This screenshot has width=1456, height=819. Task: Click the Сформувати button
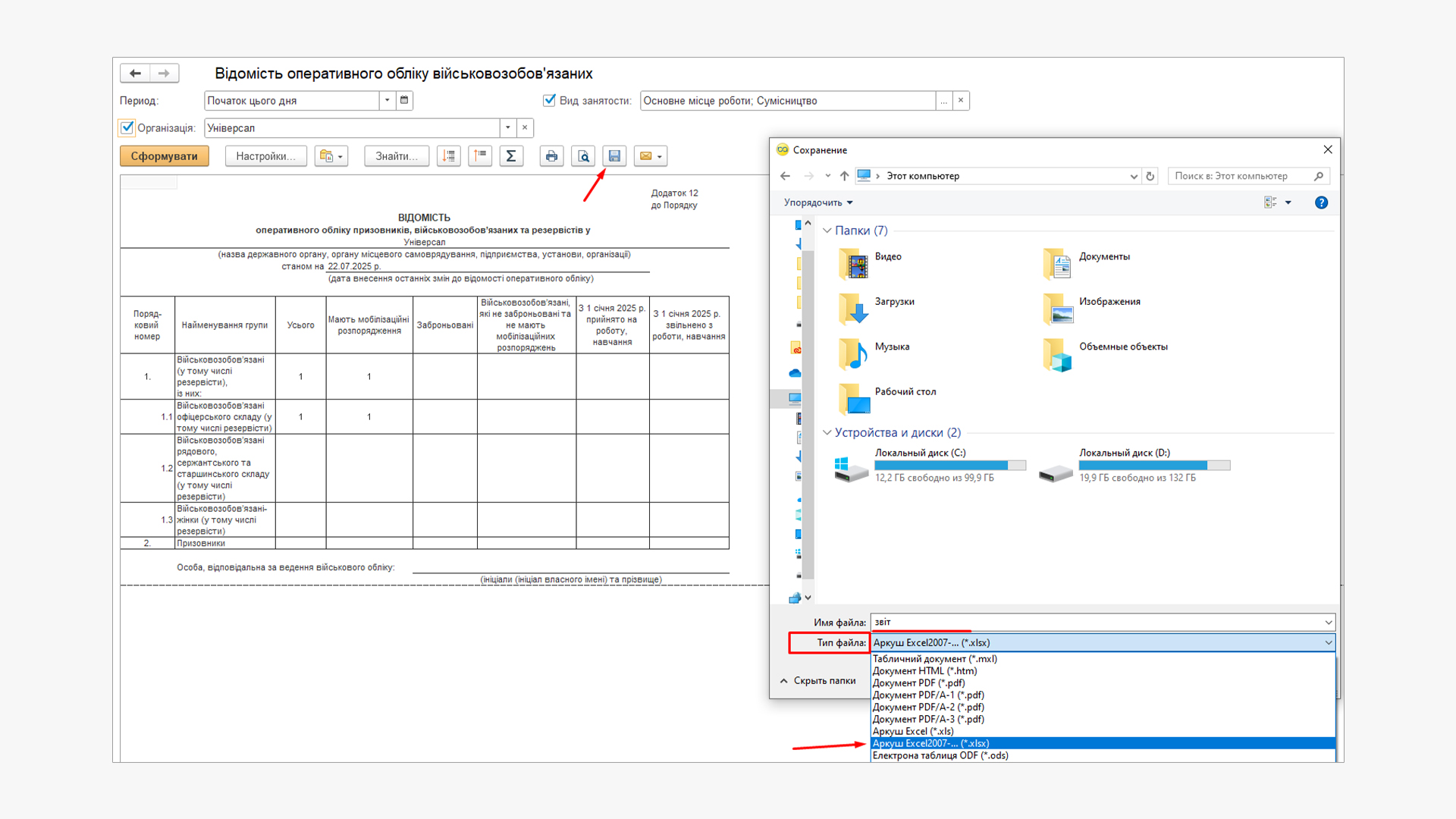164,156
